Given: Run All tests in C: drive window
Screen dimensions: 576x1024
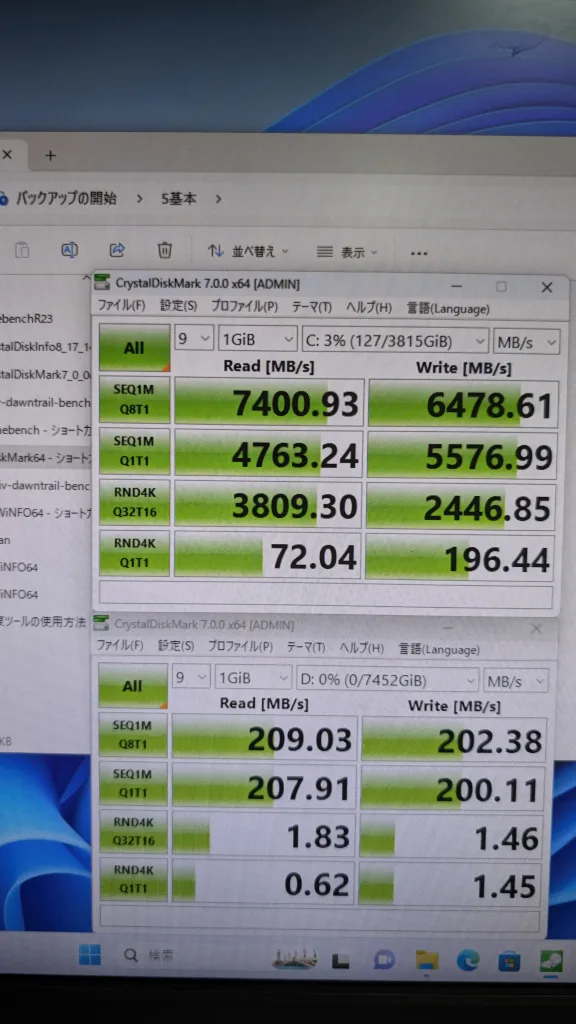Looking at the screenshot, I should [x=134, y=347].
